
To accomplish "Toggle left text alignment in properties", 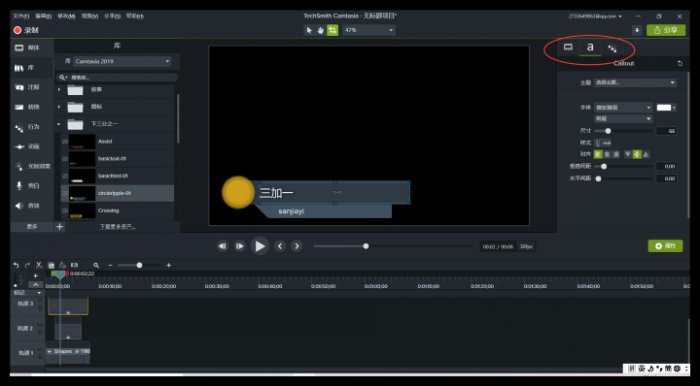I will 598,154.
